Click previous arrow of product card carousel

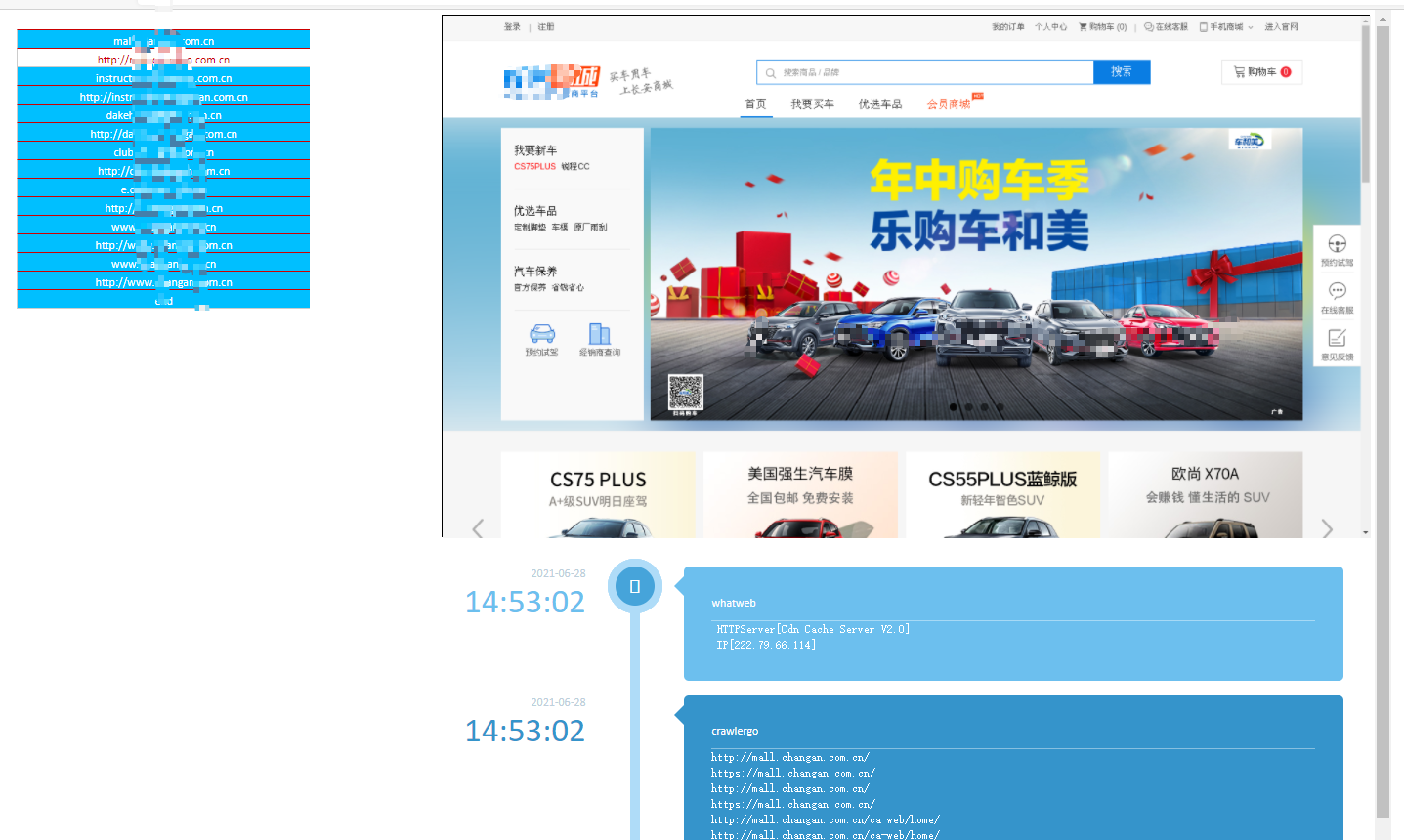(478, 528)
